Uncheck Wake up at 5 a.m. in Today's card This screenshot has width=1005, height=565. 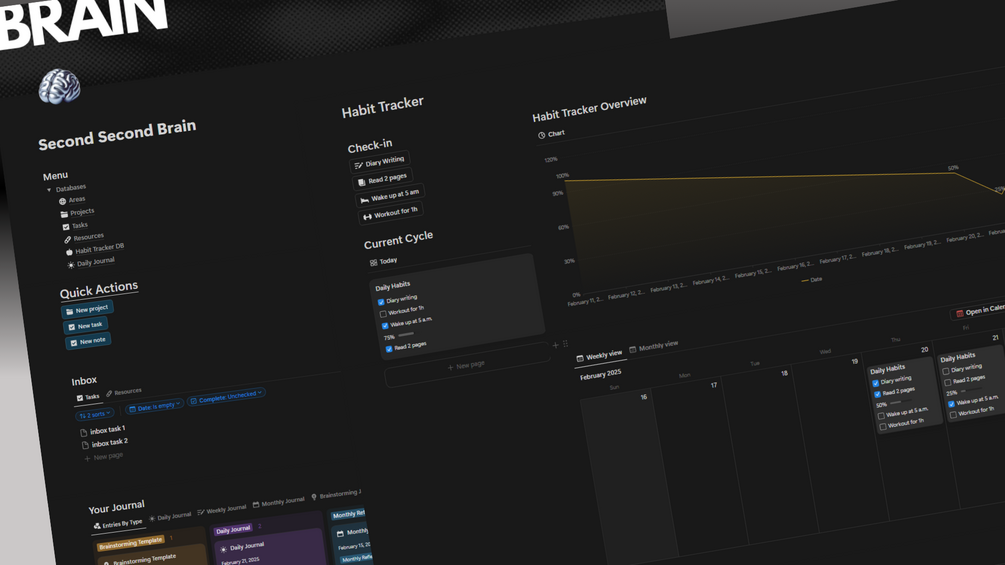pyautogui.click(x=385, y=325)
